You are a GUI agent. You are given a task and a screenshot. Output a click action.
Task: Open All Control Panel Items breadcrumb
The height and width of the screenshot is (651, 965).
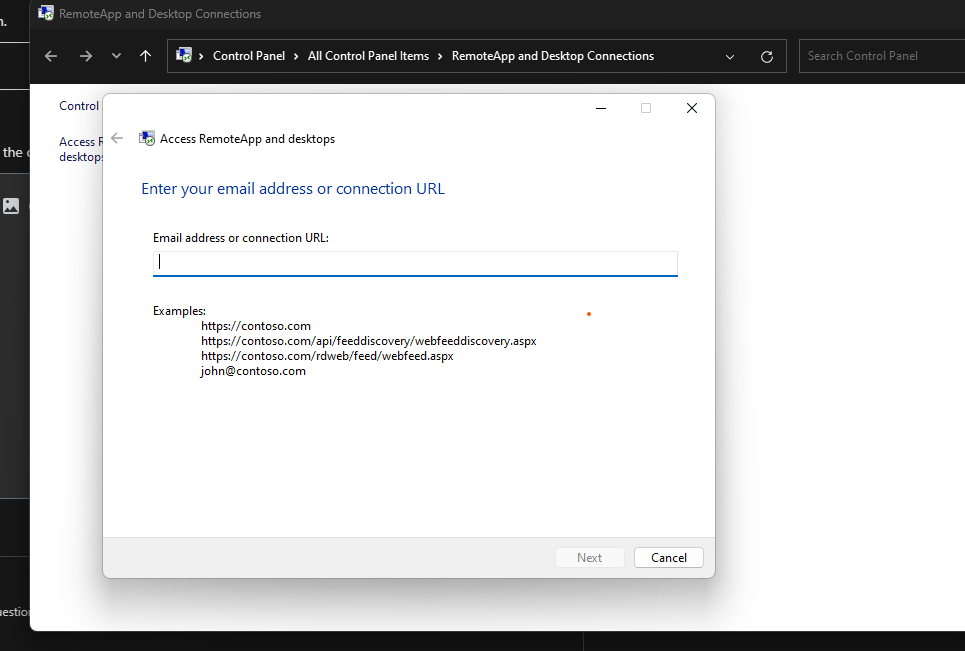[368, 56]
